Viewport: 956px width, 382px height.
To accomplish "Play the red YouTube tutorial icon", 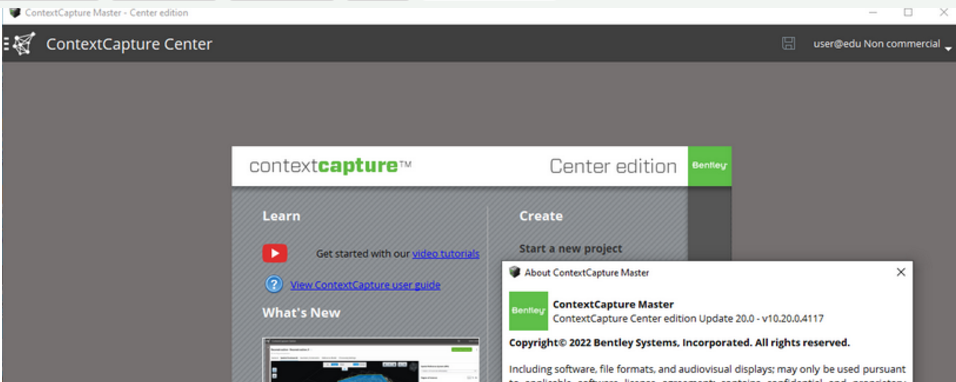I will (x=275, y=253).
